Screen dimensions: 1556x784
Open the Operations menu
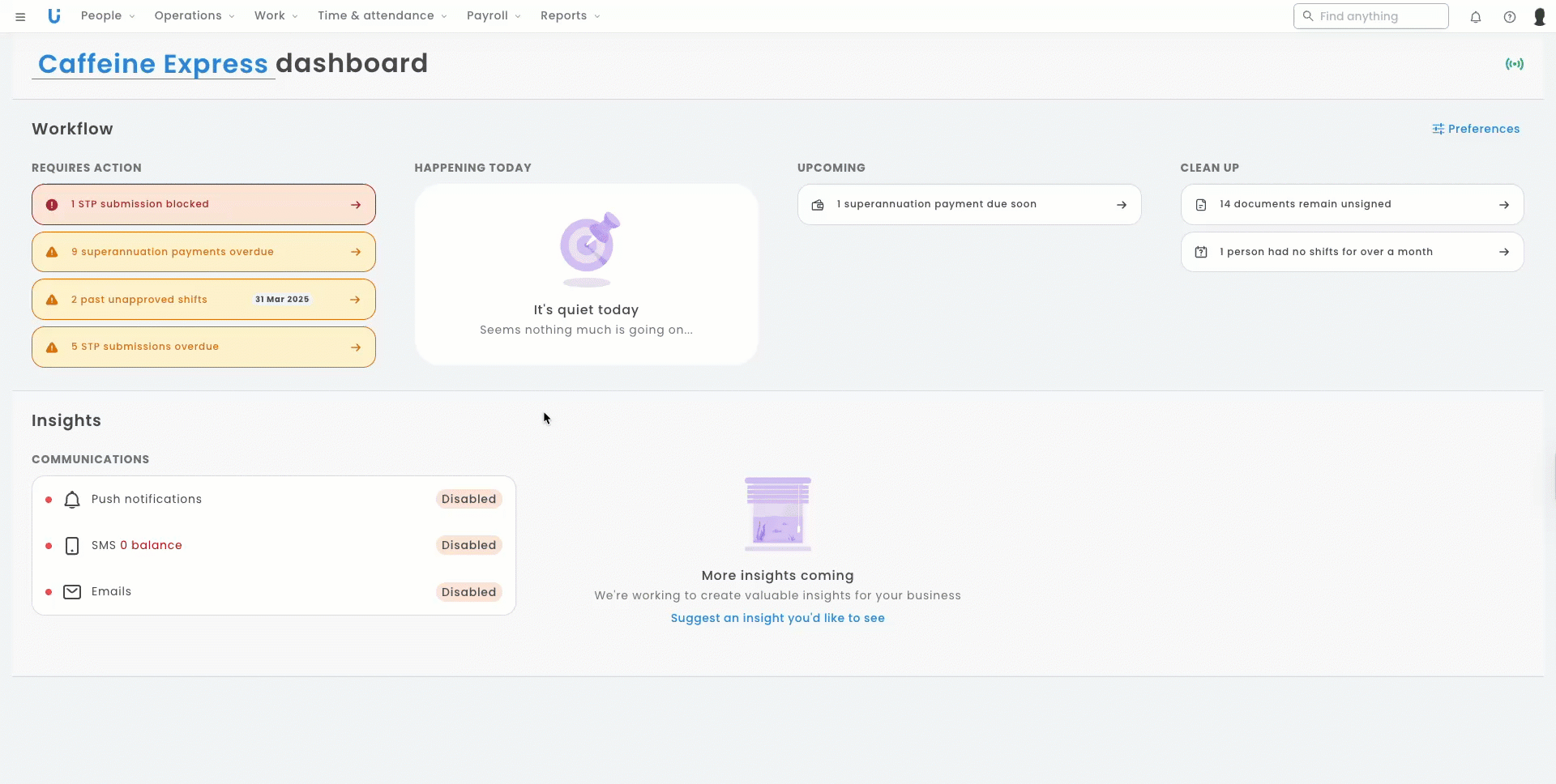[194, 16]
